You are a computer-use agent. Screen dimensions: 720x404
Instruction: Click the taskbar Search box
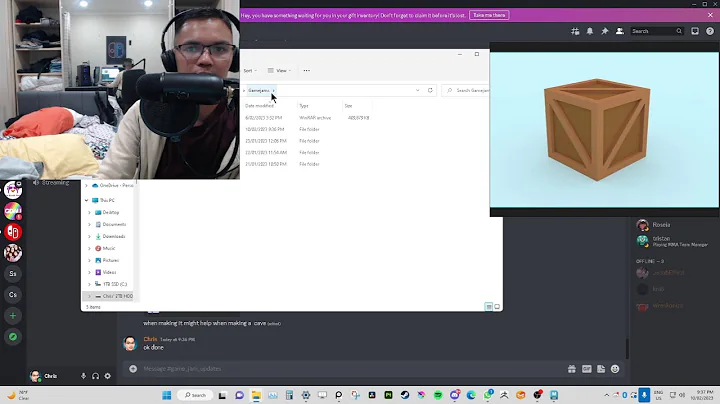click(195, 395)
